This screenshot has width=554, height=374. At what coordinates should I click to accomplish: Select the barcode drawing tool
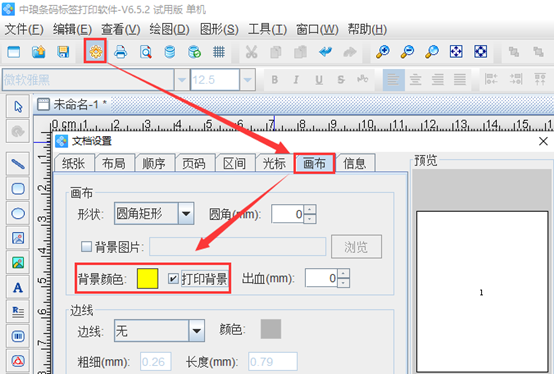(x=18, y=336)
